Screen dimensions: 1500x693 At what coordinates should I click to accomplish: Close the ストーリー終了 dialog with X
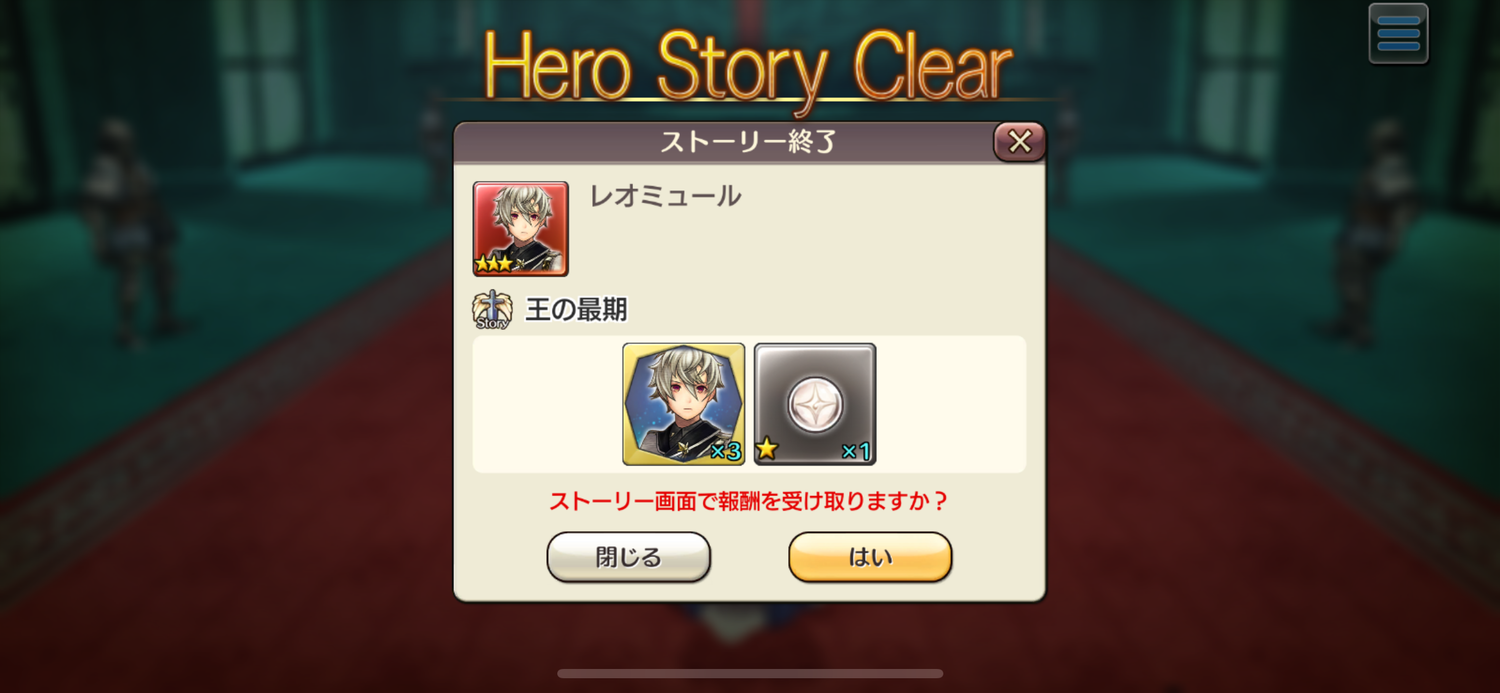tap(1019, 142)
